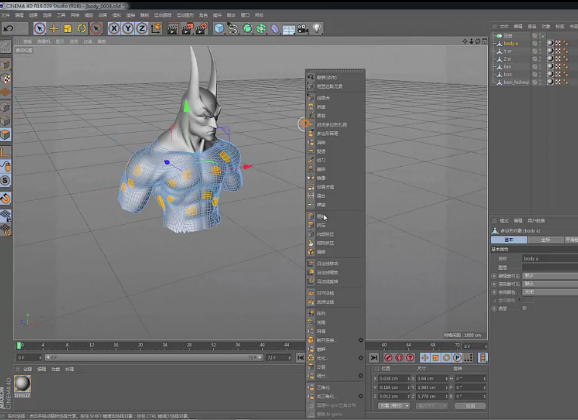Screen dimensions: 578x420
Task: Toggle the X axis lock
Action: click(114, 28)
